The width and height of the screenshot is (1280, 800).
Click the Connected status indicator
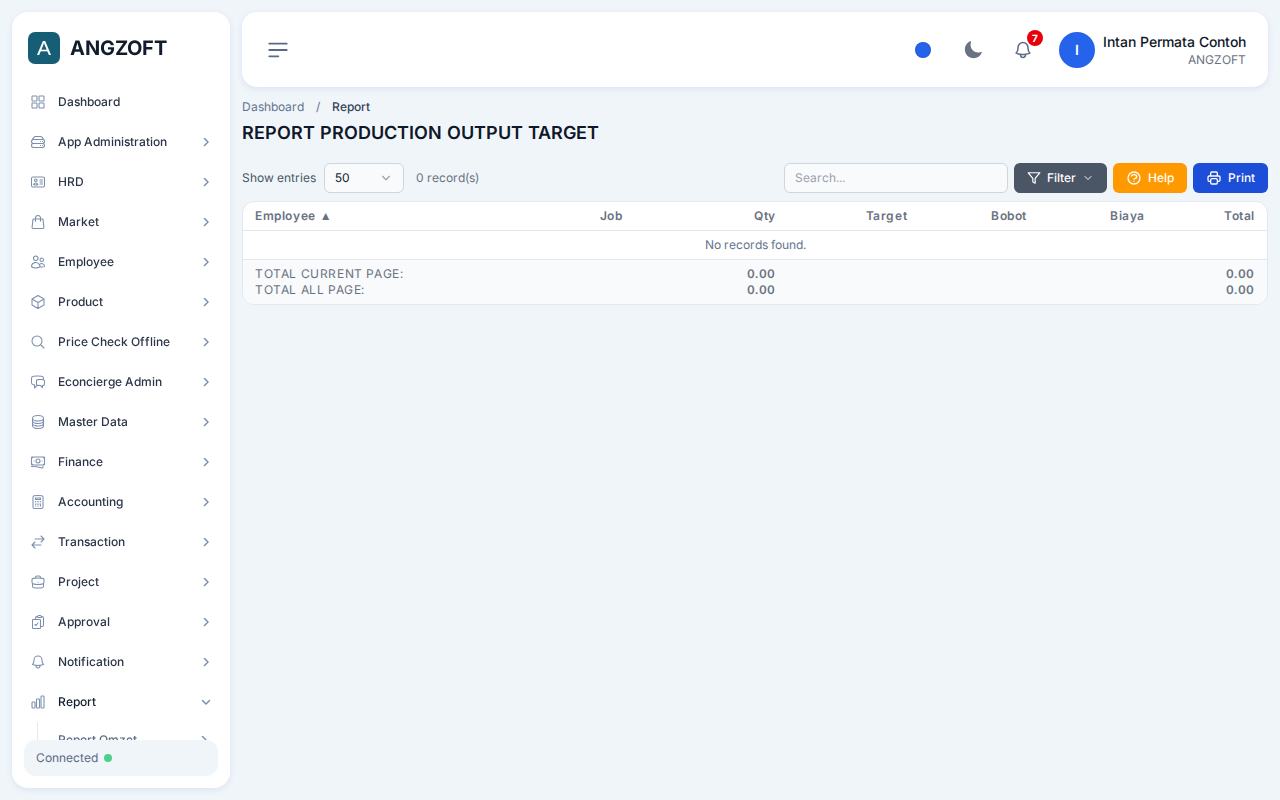coord(121,758)
